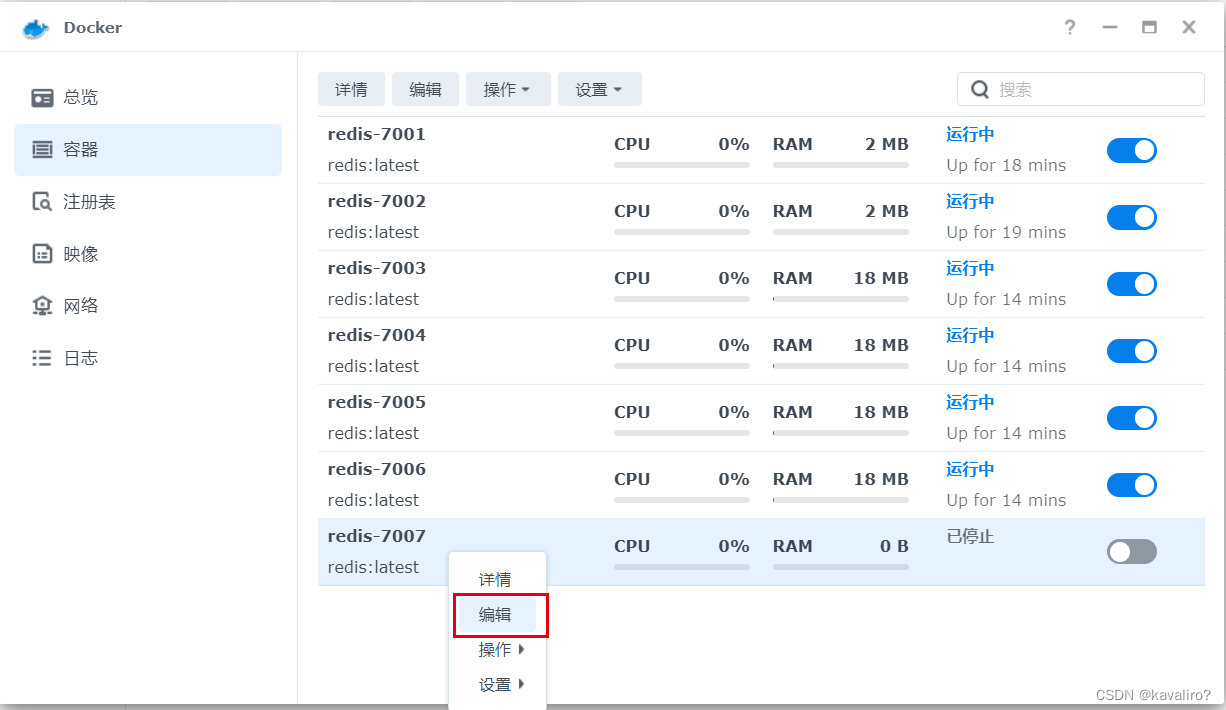This screenshot has height=710, width=1226.
Task: Open the 设置 toolbar dropdown
Action: 600,89
